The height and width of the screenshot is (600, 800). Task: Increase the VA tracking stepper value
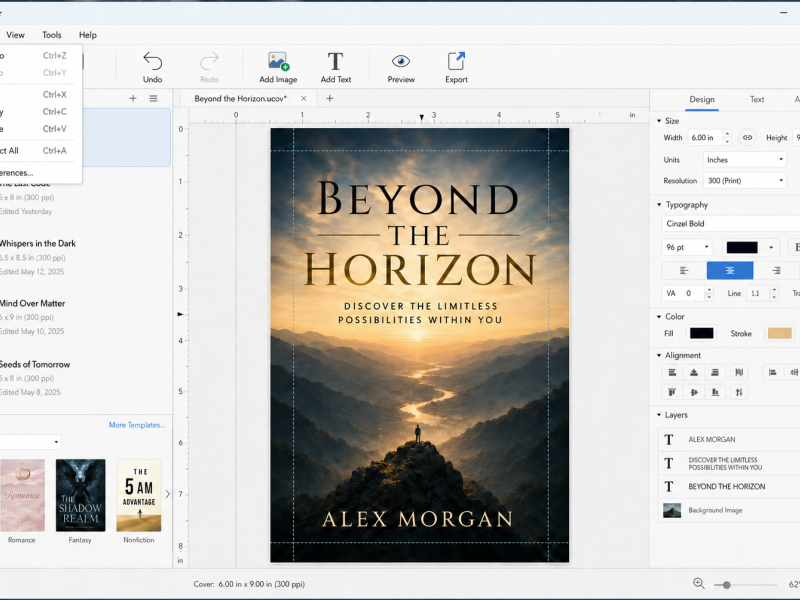click(x=709, y=290)
